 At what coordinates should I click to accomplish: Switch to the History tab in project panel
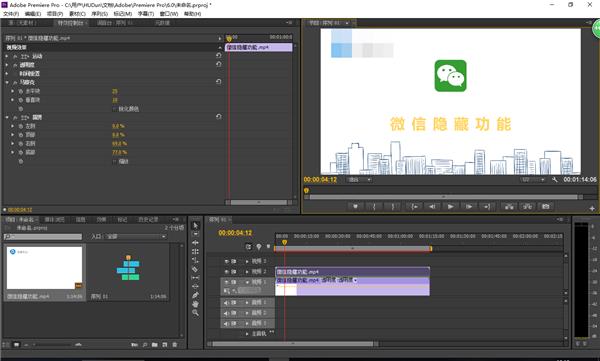148,219
